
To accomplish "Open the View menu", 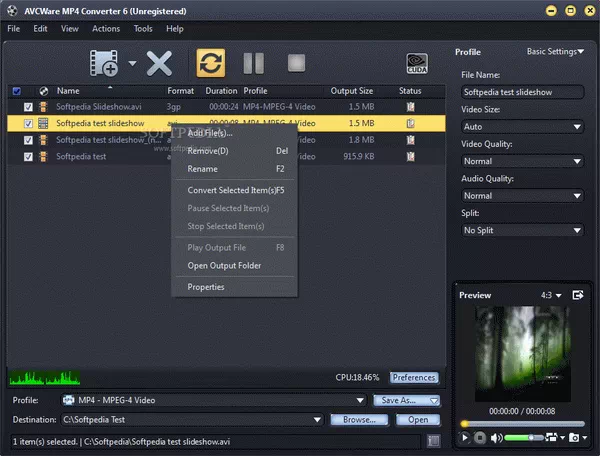I will (x=70, y=29).
